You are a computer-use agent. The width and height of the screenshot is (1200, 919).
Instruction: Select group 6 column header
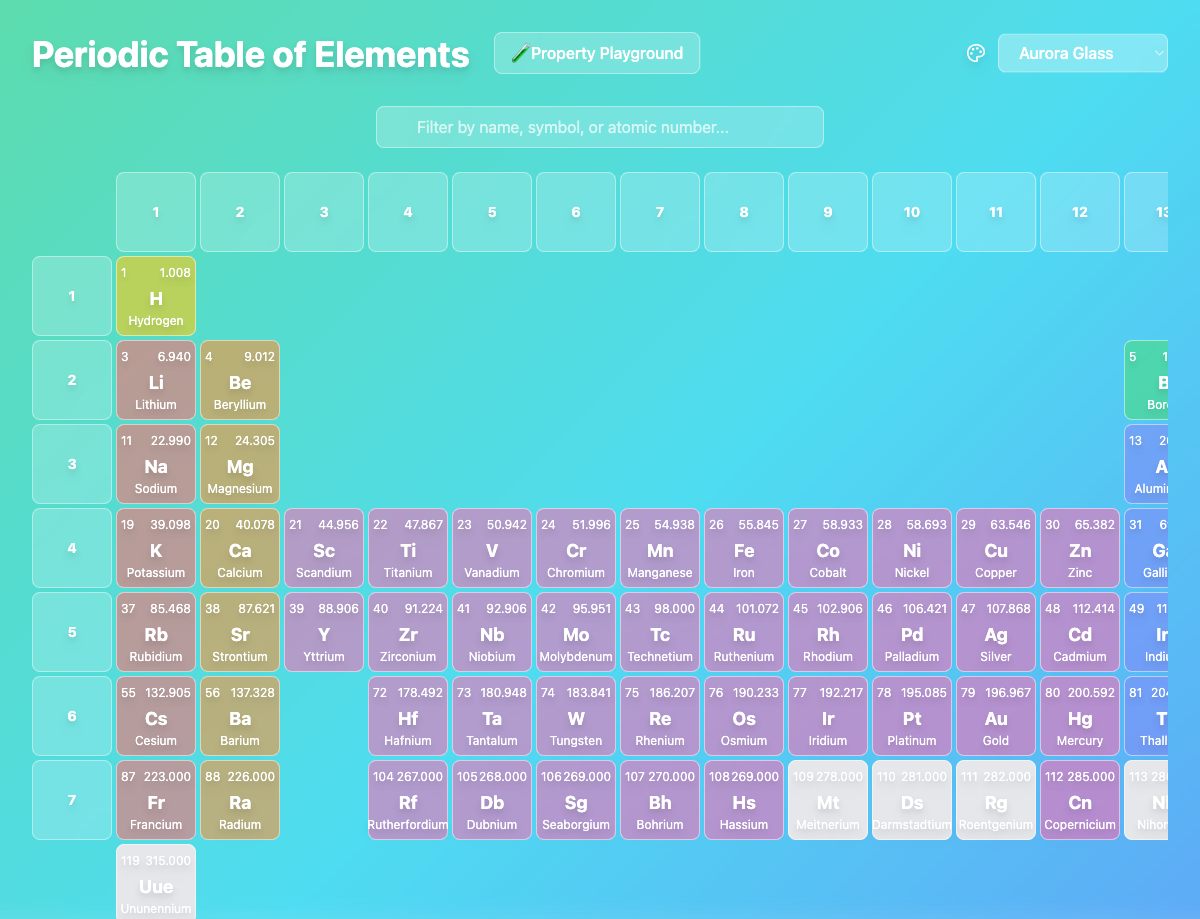coord(576,212)
